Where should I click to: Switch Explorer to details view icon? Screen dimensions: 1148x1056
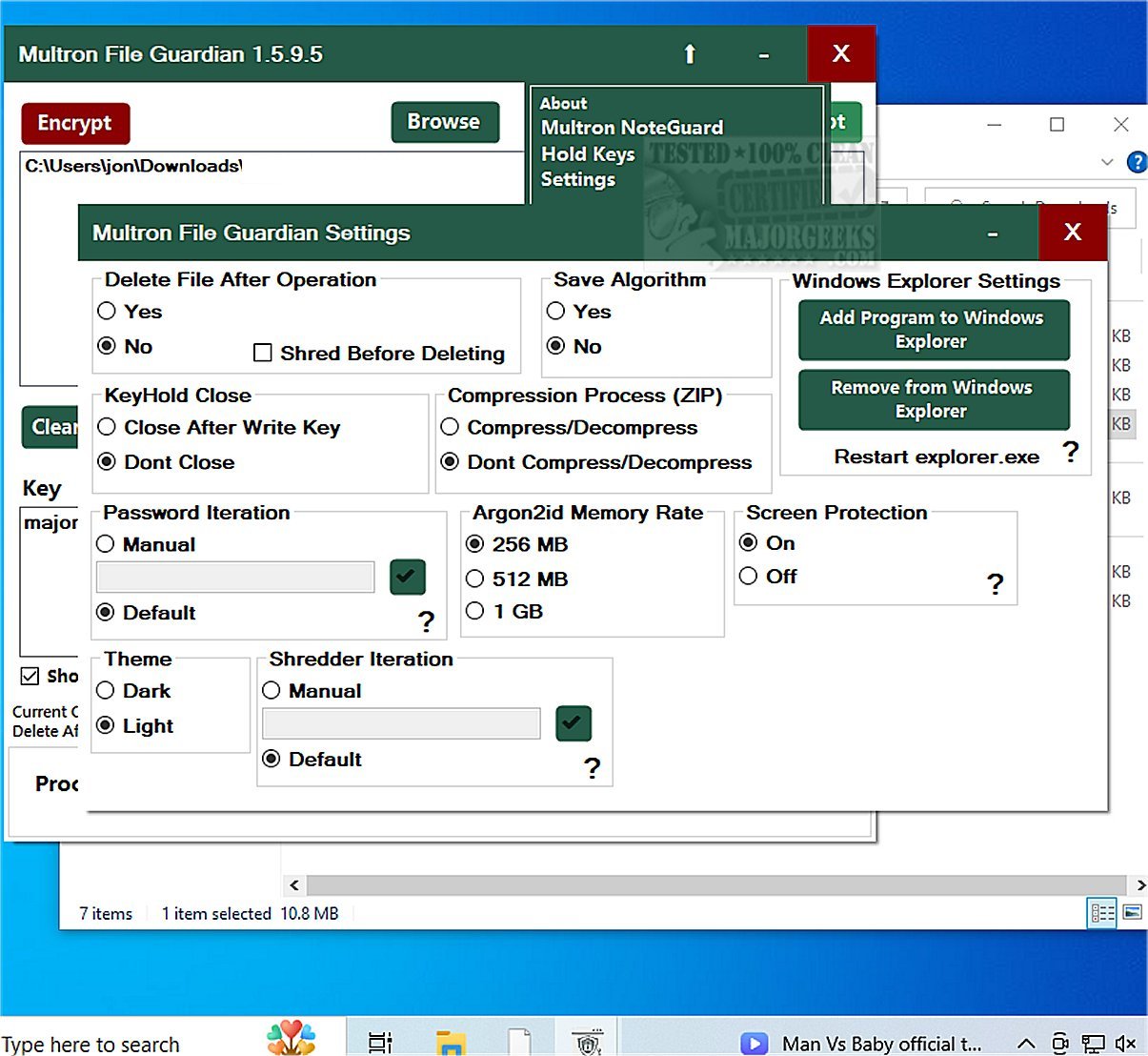coord(1102,913)
